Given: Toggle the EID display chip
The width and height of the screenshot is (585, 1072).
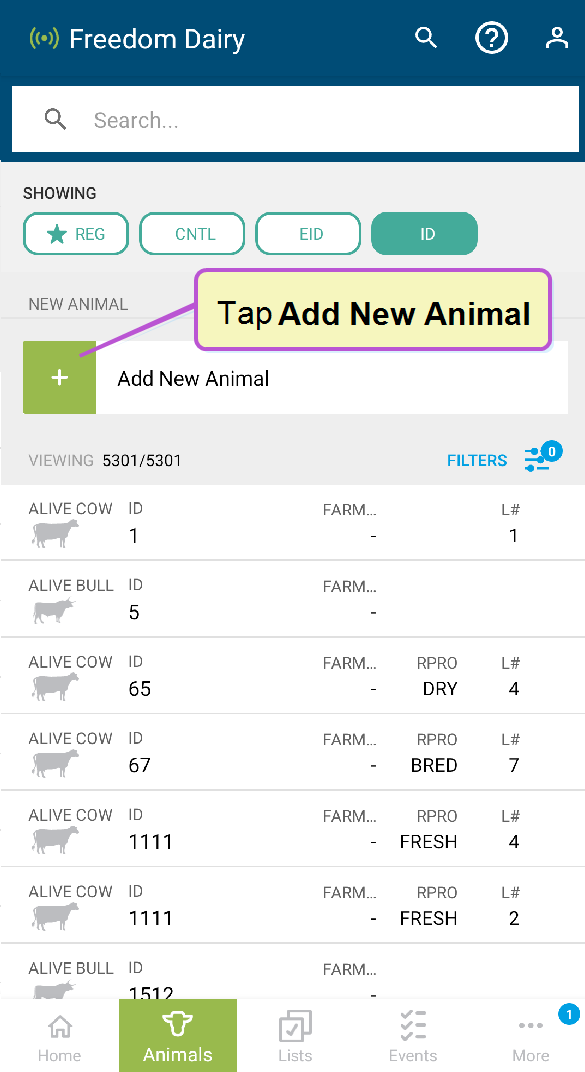Looking at the screenshot, I should coord(308,234).
